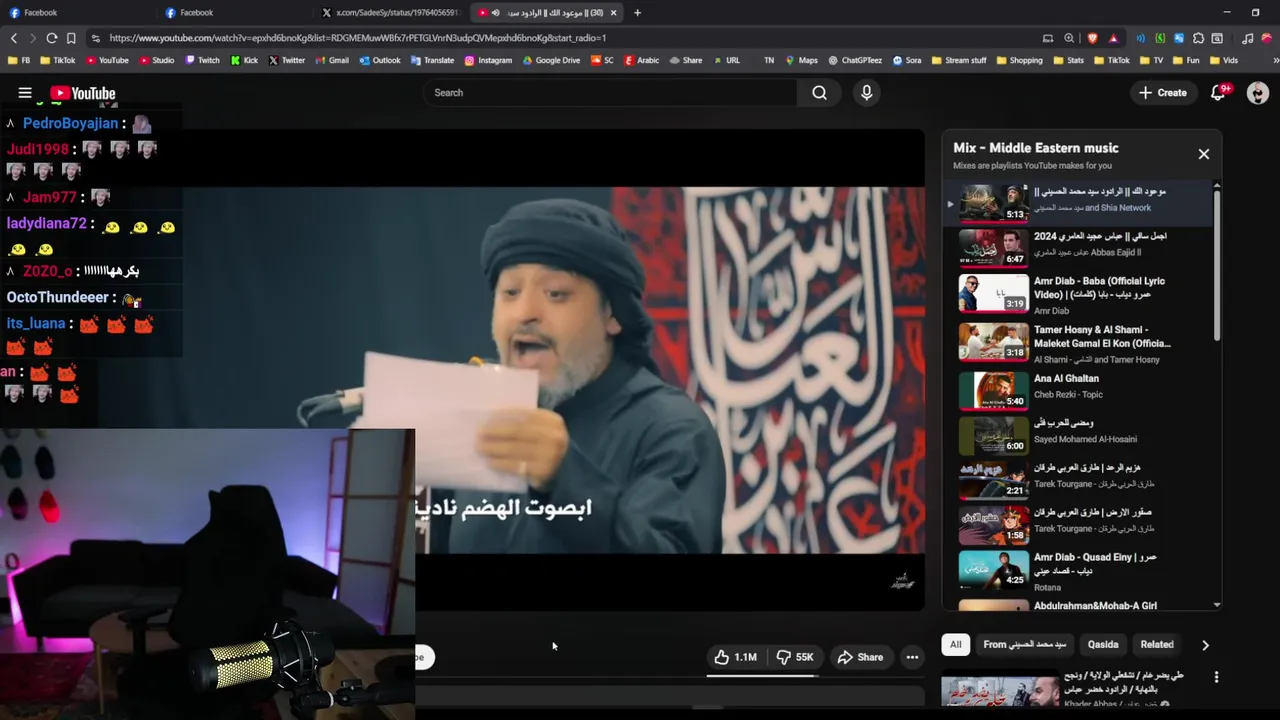Viewport: 1280px width, 720px height.
Task: Click the playlist scroll-down arrow
Action: coord(1217,605)
